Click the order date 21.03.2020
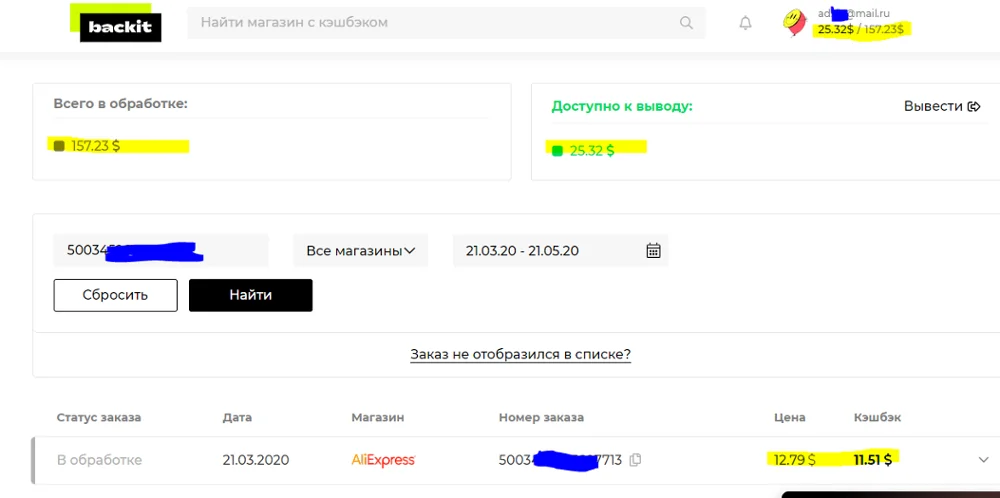 tap(256, 460)
